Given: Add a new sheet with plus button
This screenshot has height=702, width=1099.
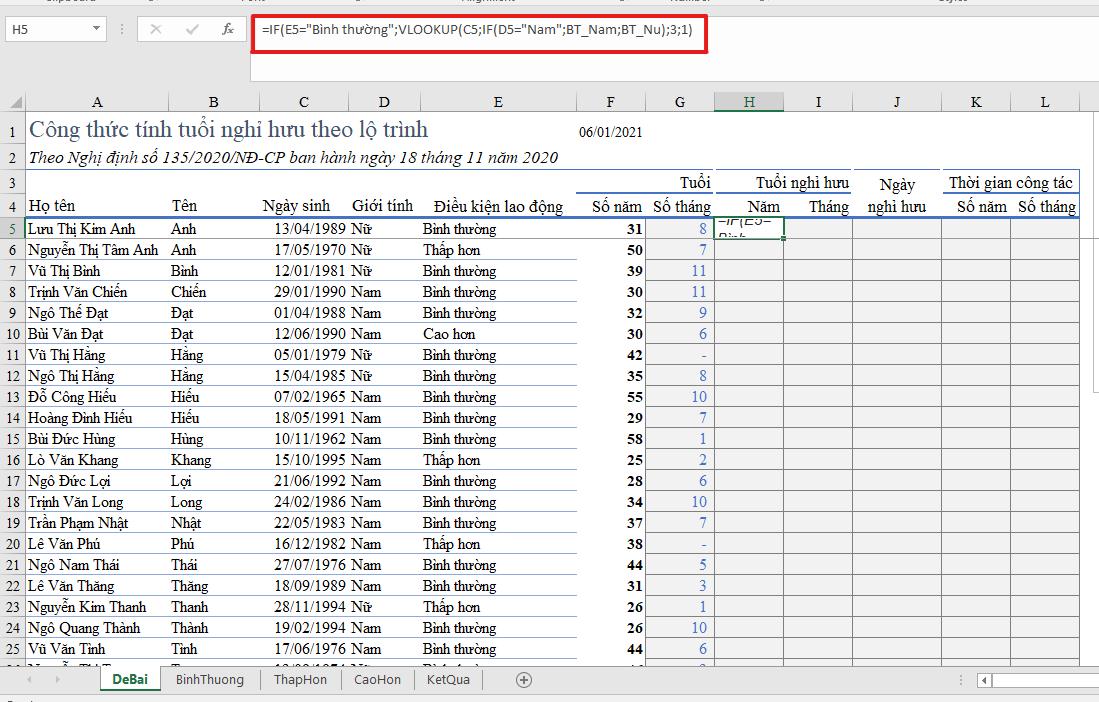Looking at the screenshot, I should [x=523, y=680].
